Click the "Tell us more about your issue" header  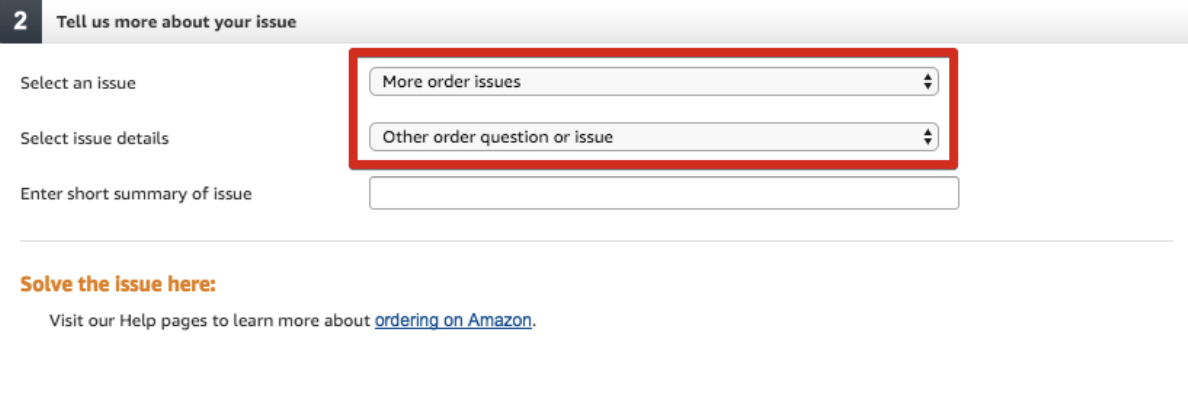click(176, 21)
